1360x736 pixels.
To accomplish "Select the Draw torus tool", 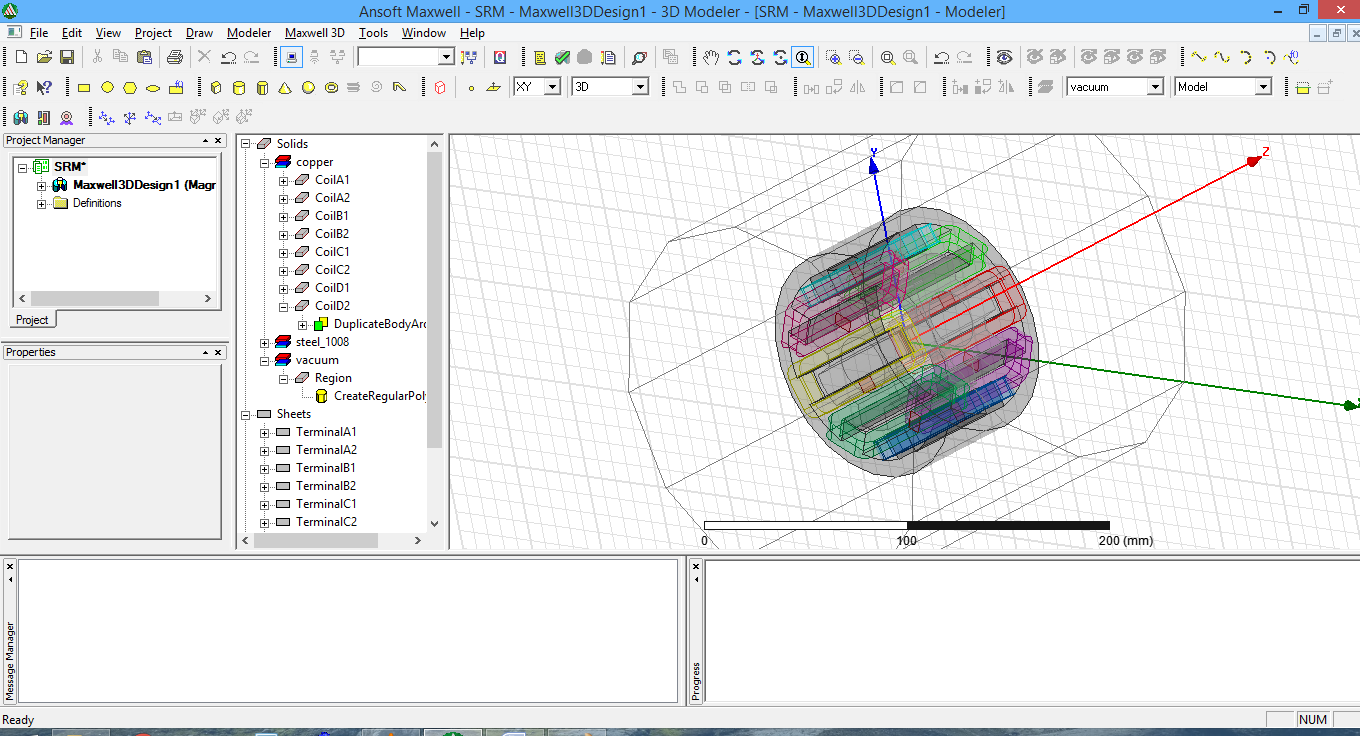I will pos(330,87).
